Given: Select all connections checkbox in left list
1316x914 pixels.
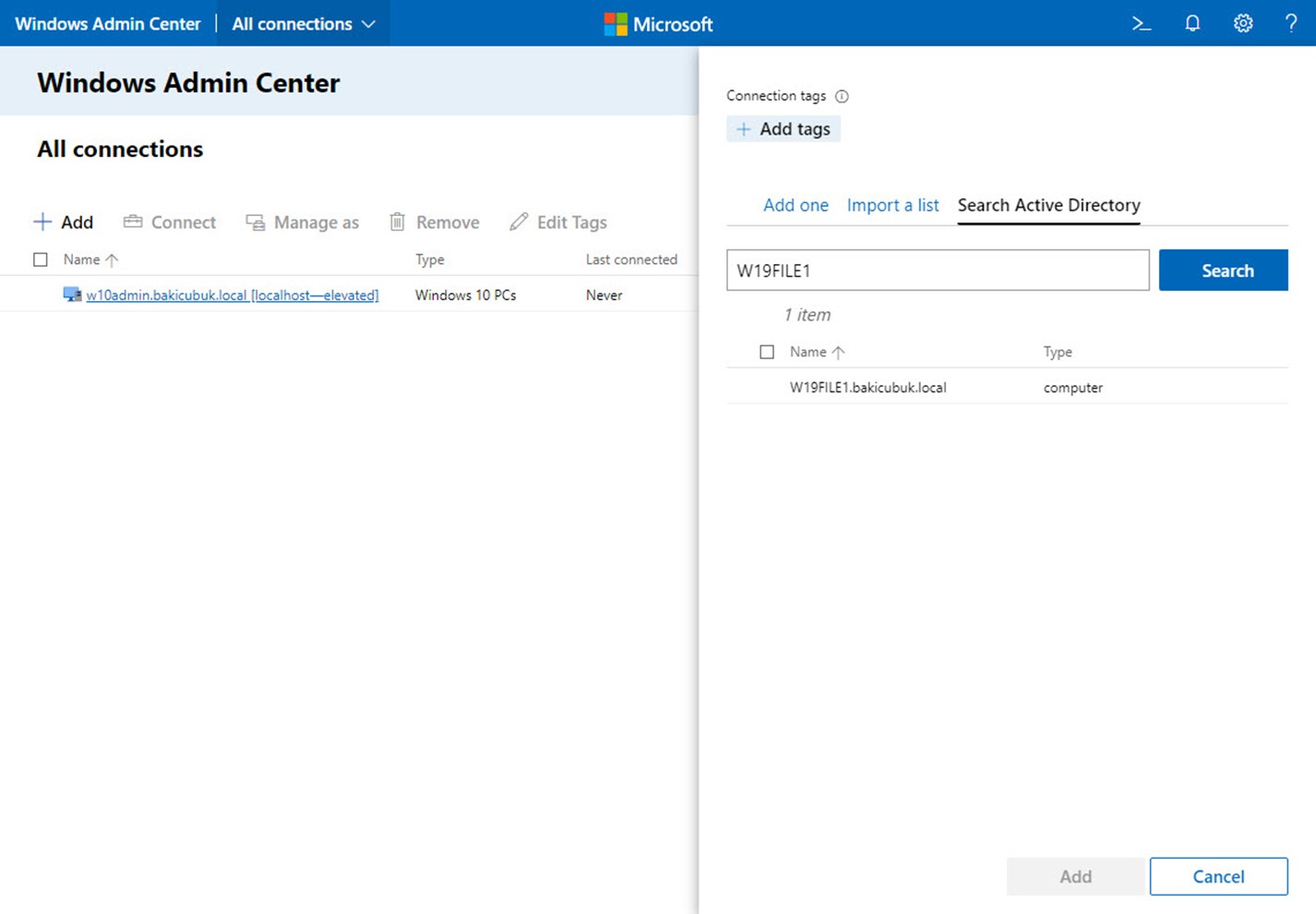Looking at the screenshot, I should tap(41, 259).
